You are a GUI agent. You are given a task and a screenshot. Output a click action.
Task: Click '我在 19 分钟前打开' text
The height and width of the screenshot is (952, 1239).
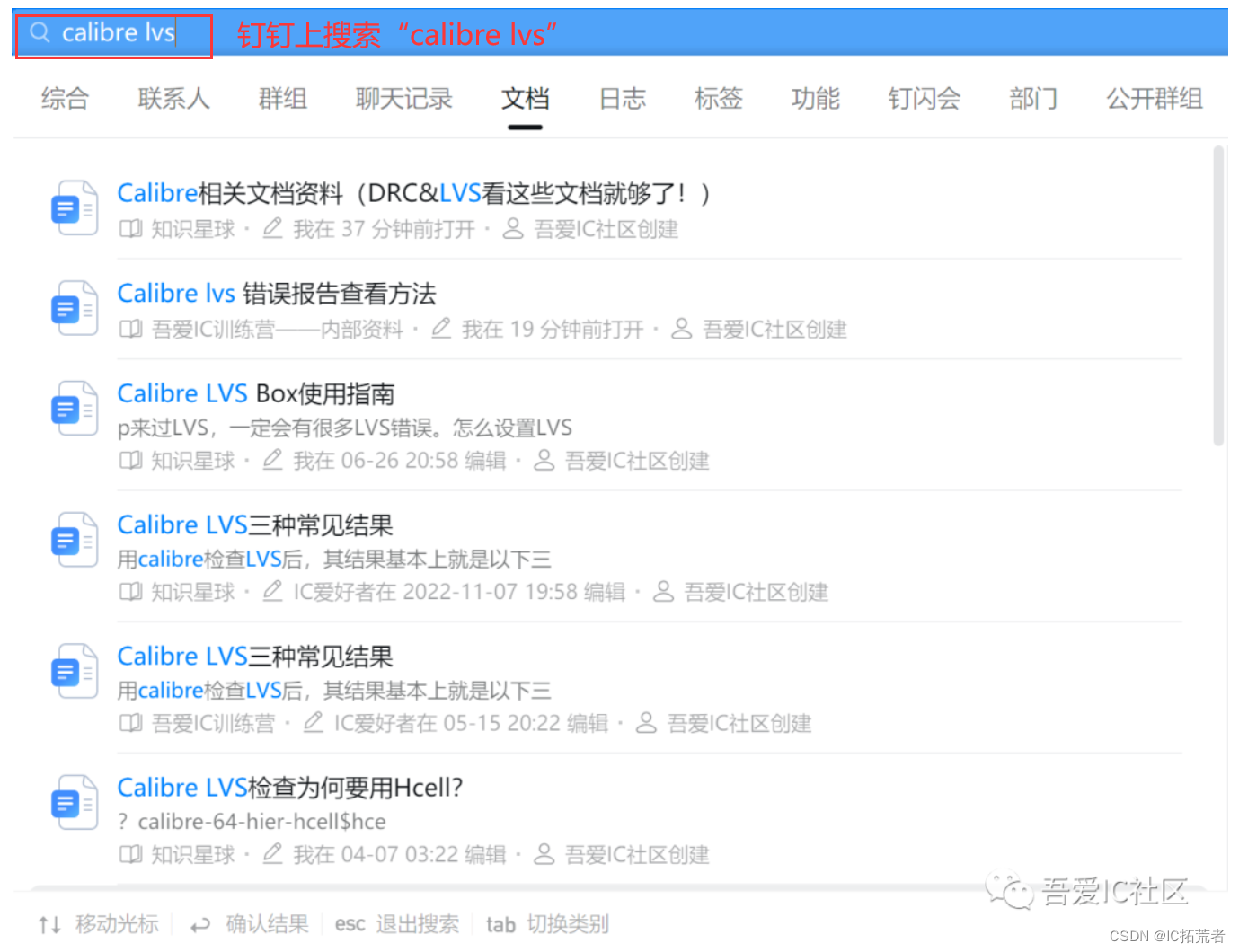[x=553, y=330]
